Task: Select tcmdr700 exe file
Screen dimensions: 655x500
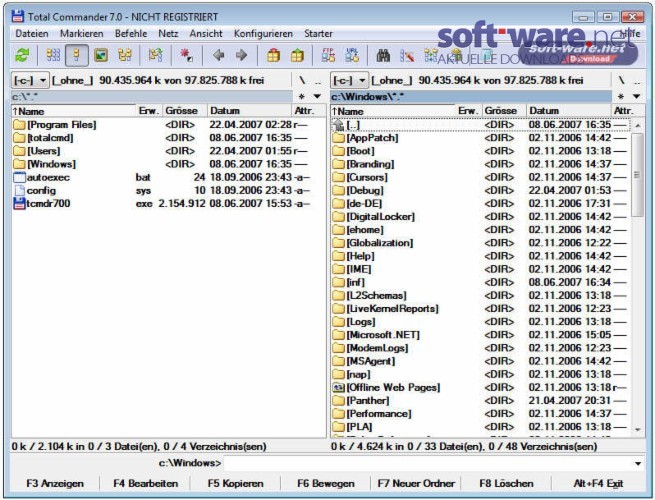Action: coord(169,203)
